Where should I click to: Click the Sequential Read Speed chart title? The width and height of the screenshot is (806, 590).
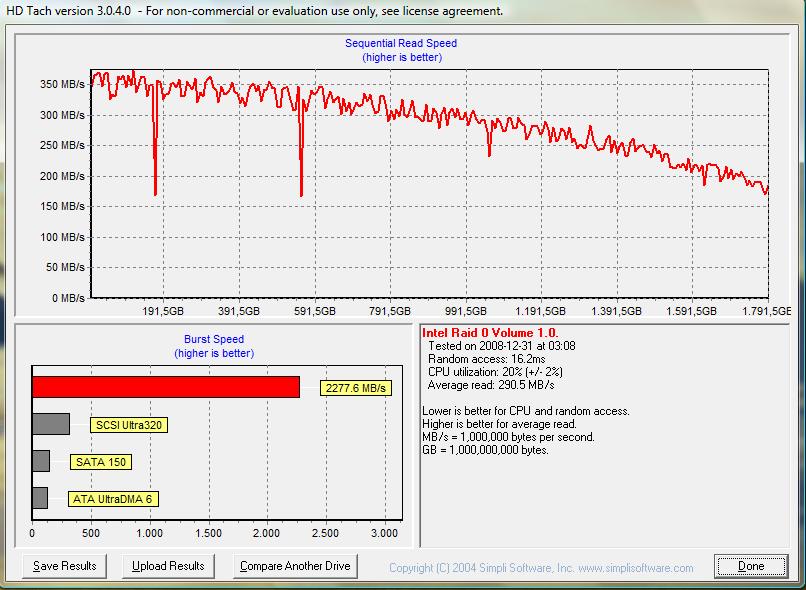[x=401, y=43]
